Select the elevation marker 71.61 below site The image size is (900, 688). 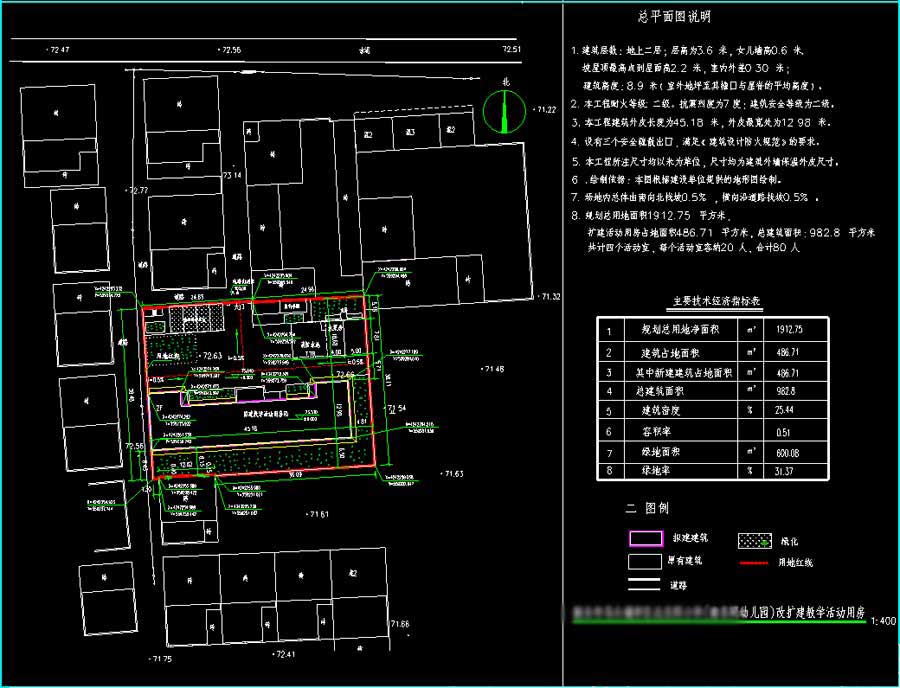coord(318,514)
